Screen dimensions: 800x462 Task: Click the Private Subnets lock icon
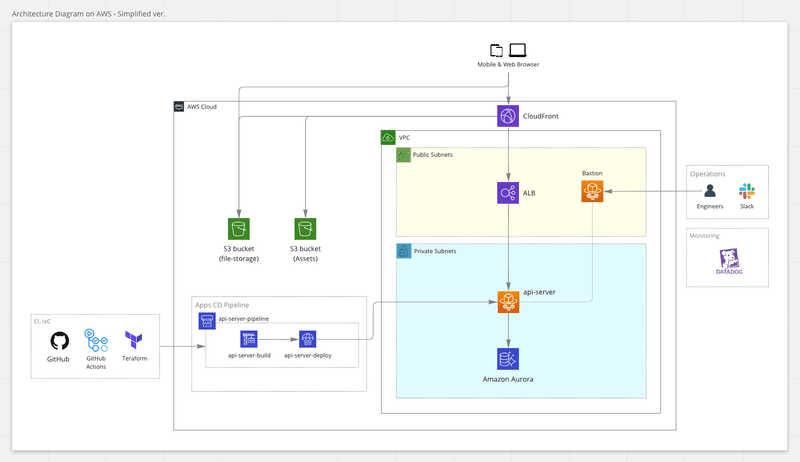404,251
